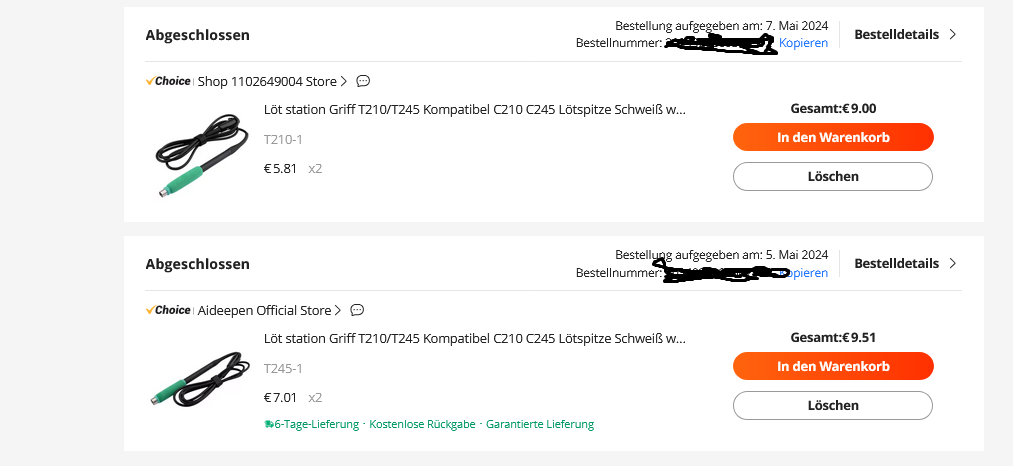Open product title of the T210-1 item
This screenshot has height=466, width=1013.
pos(474,109)
